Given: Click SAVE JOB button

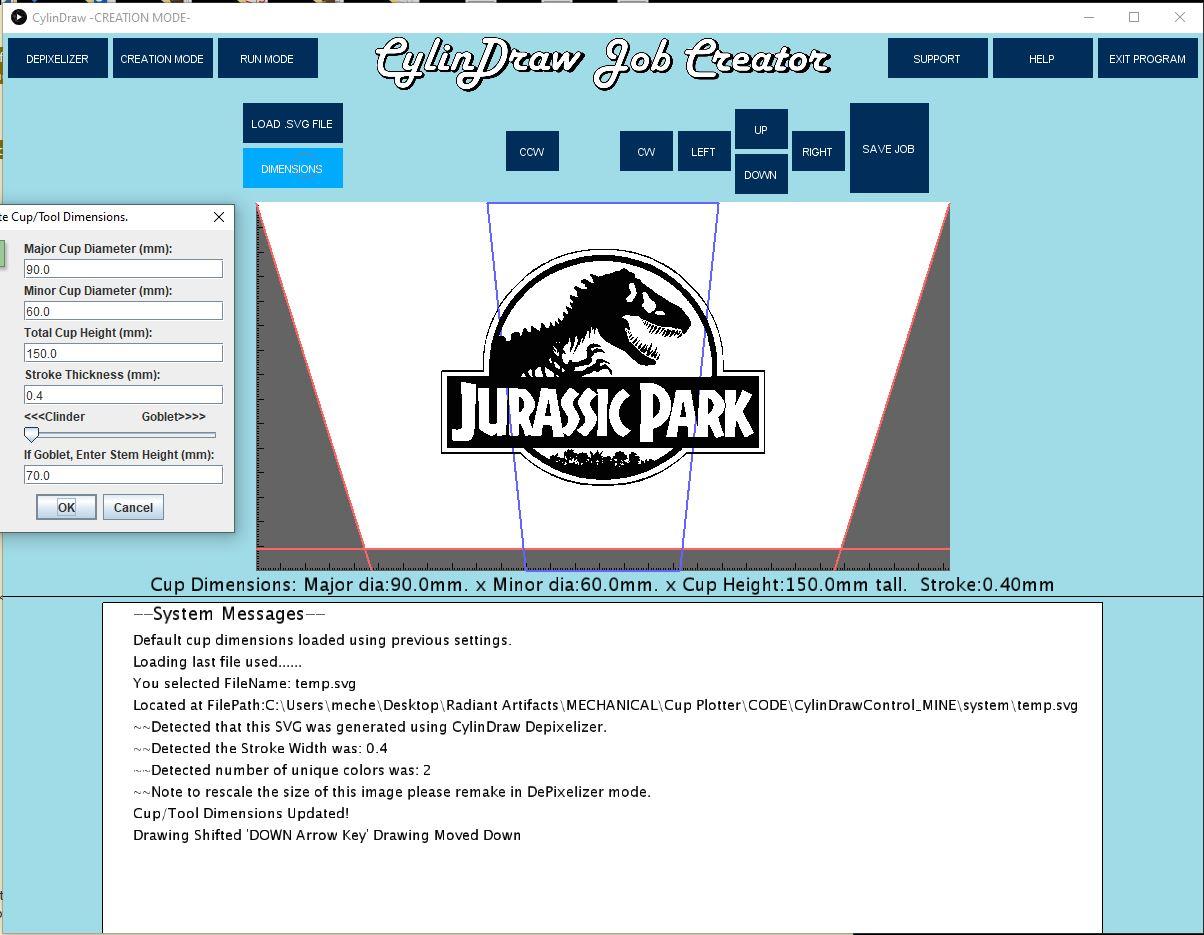Looking at the screenshot, I should click(x=889, y=149).
